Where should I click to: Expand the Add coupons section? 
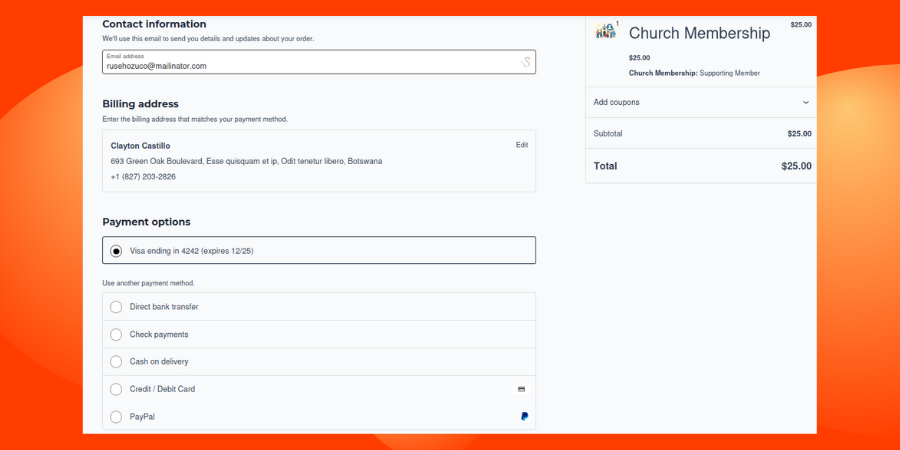701,102
